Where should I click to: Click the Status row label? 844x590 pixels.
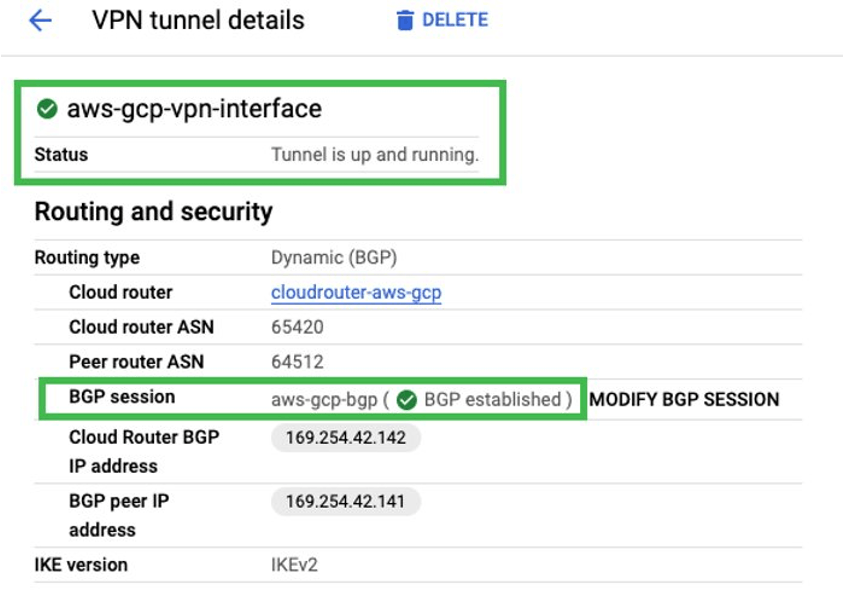(x=61, y=155)
